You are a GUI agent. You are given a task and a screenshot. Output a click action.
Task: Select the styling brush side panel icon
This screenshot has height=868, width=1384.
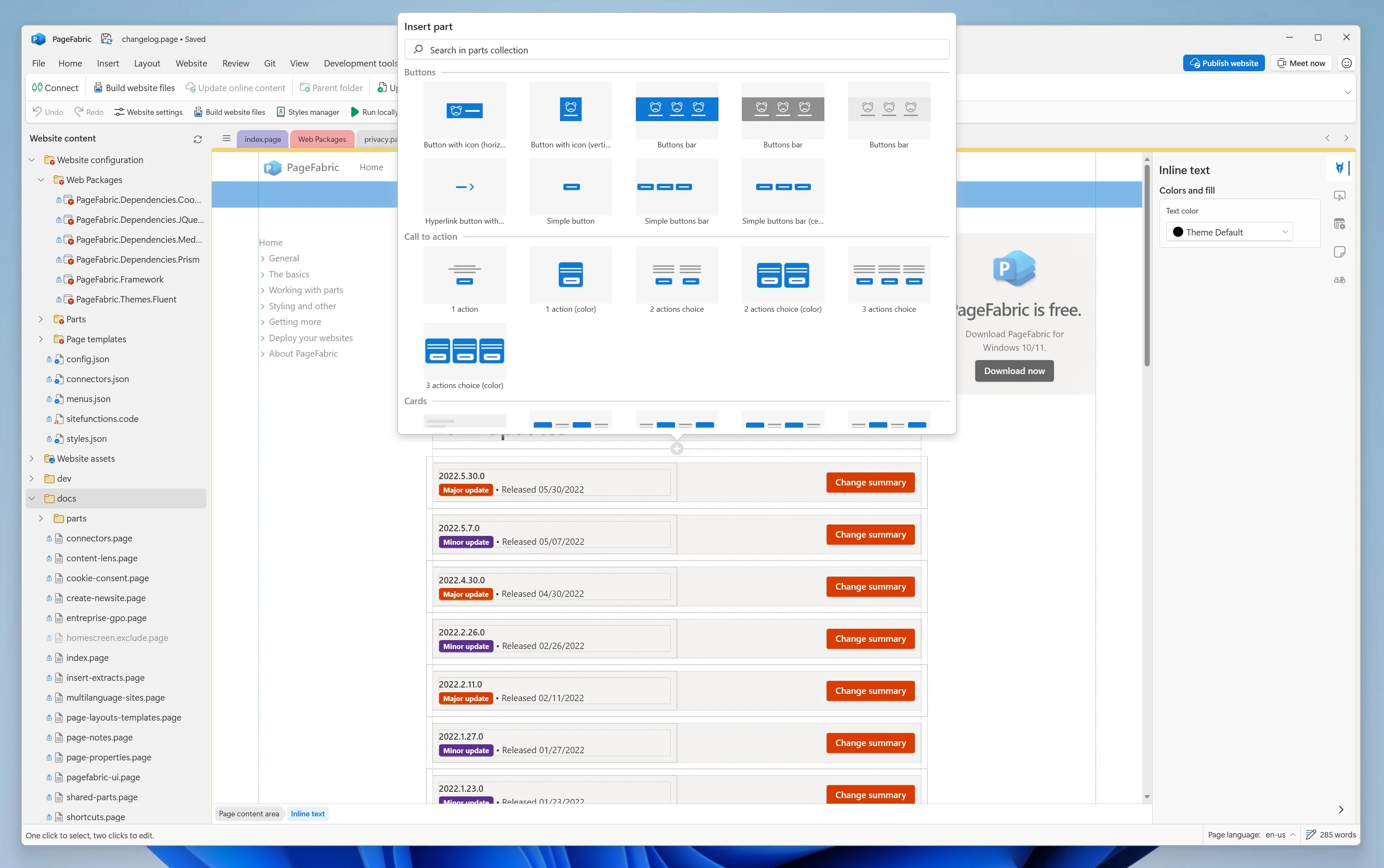[x=1339, y=168]
